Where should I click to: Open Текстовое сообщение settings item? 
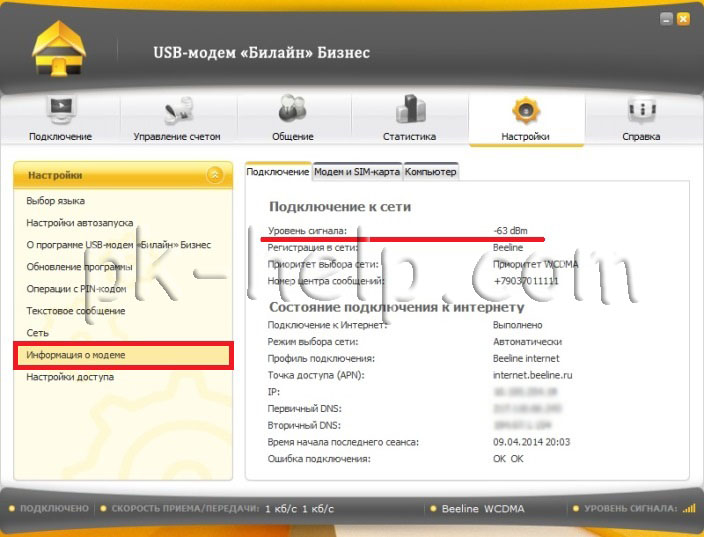pos(76,311)
